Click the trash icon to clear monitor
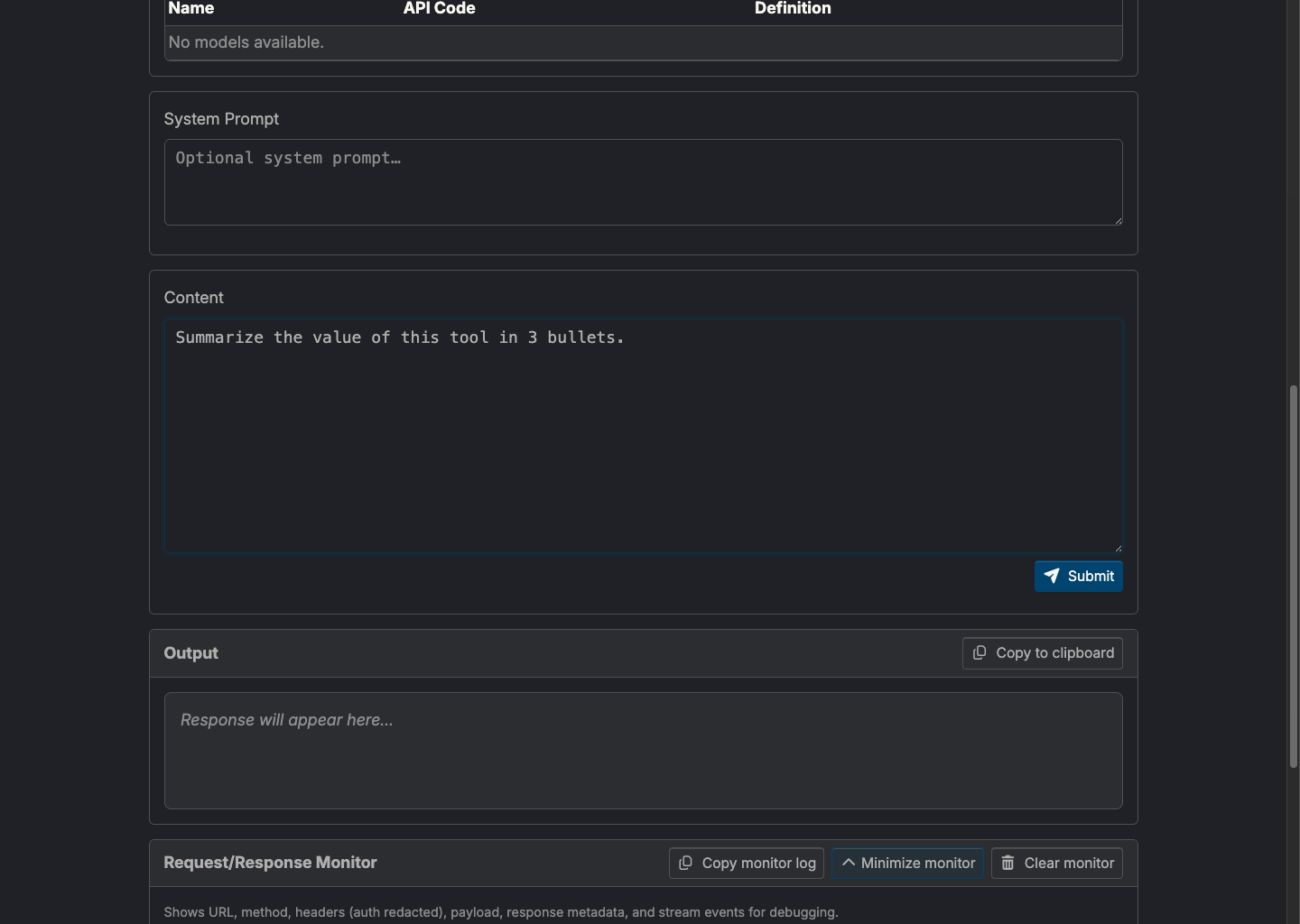The height and width of the screenshot is (924, 1300). [1007, 863]
